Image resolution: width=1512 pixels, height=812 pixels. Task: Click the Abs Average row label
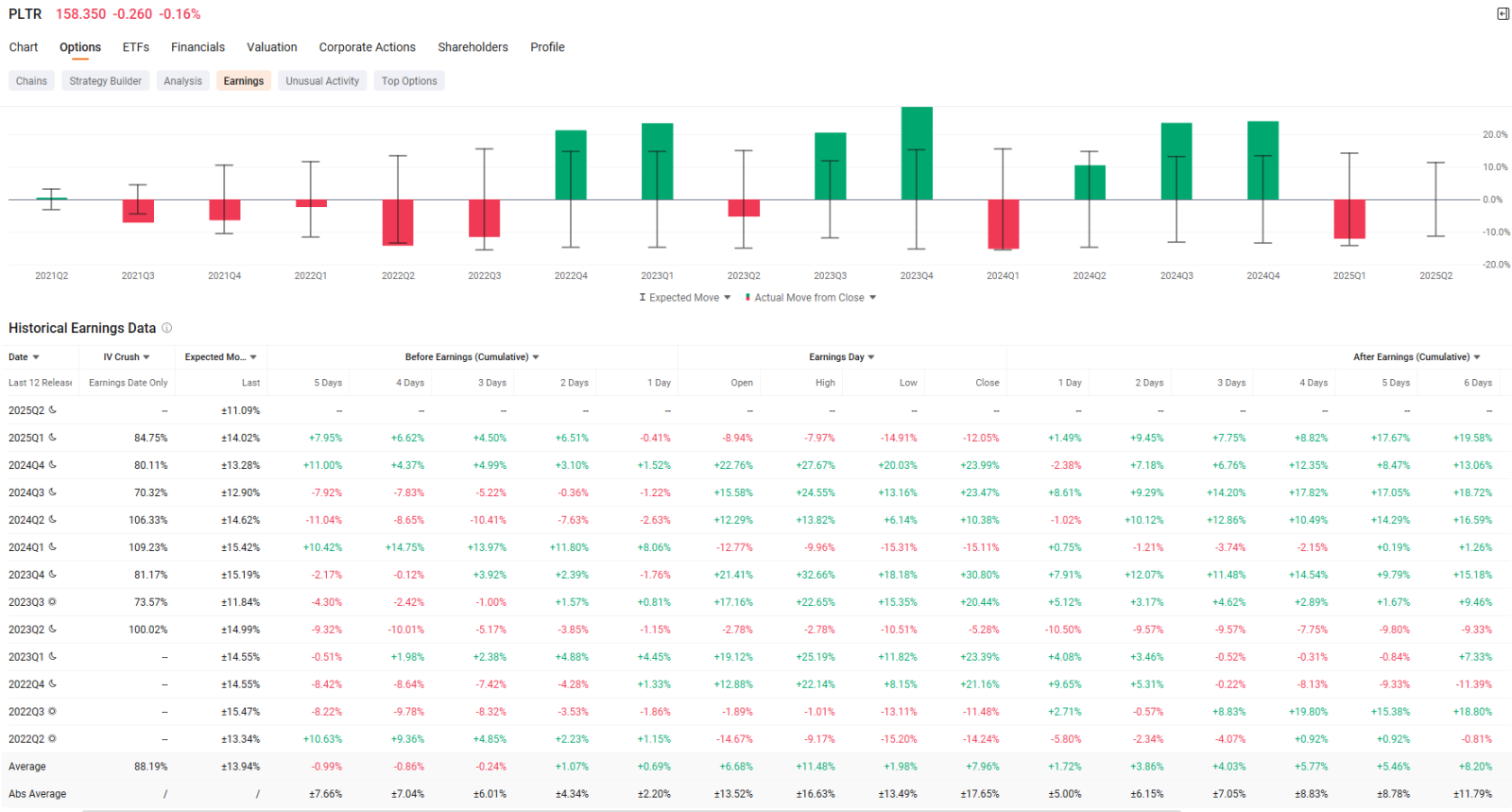pos(38,794)
